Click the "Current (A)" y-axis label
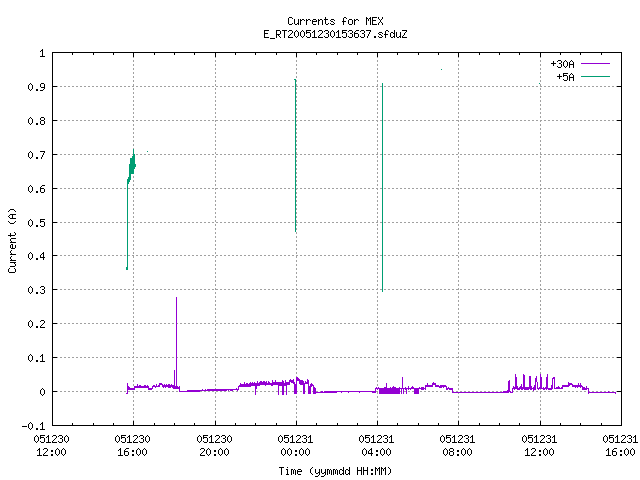The width and height of the screenshot is (640, 480). pos(12,240)
